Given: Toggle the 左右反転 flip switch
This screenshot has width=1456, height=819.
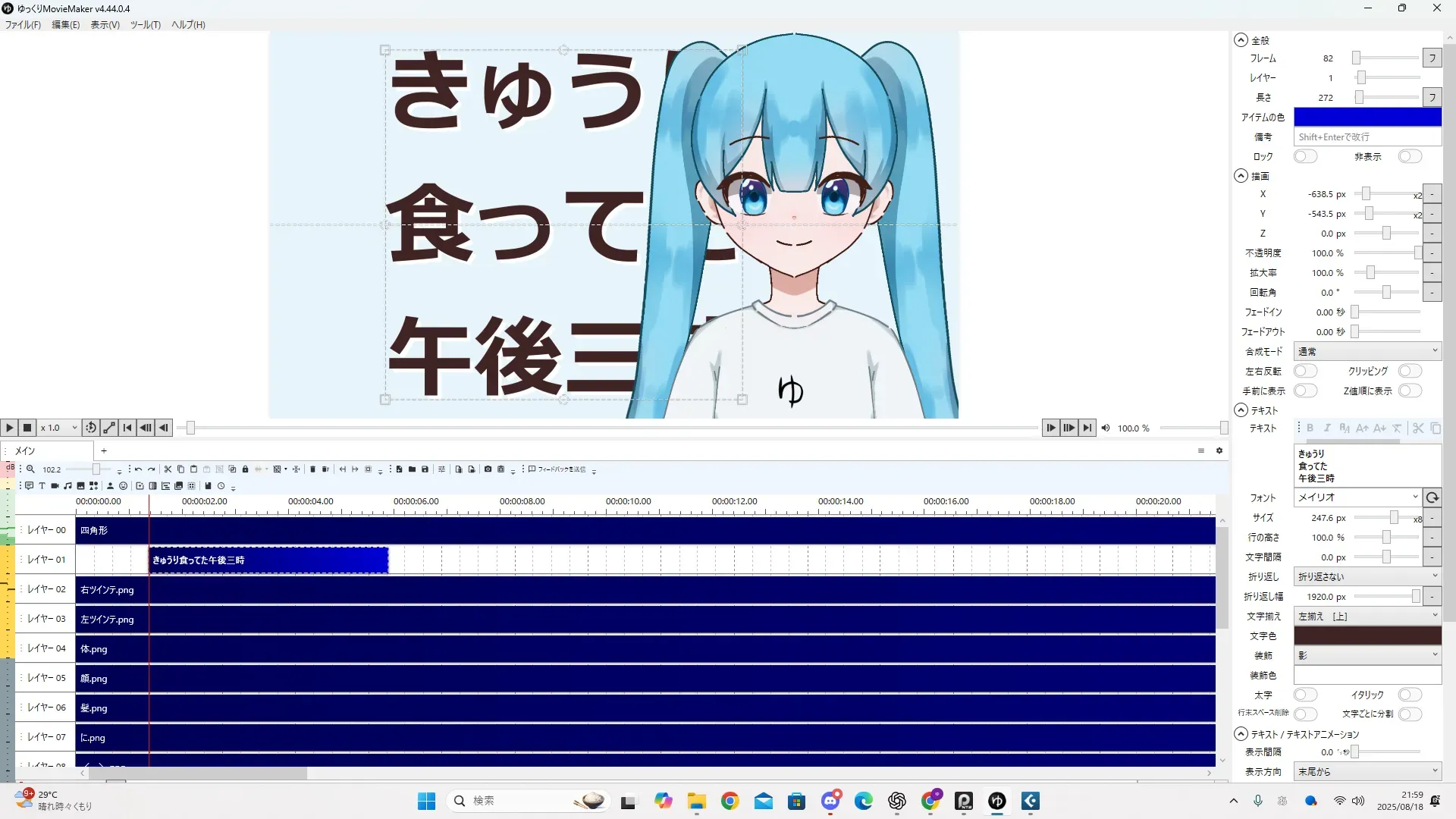Looking at the screenshot, I should pos(1304,372).
